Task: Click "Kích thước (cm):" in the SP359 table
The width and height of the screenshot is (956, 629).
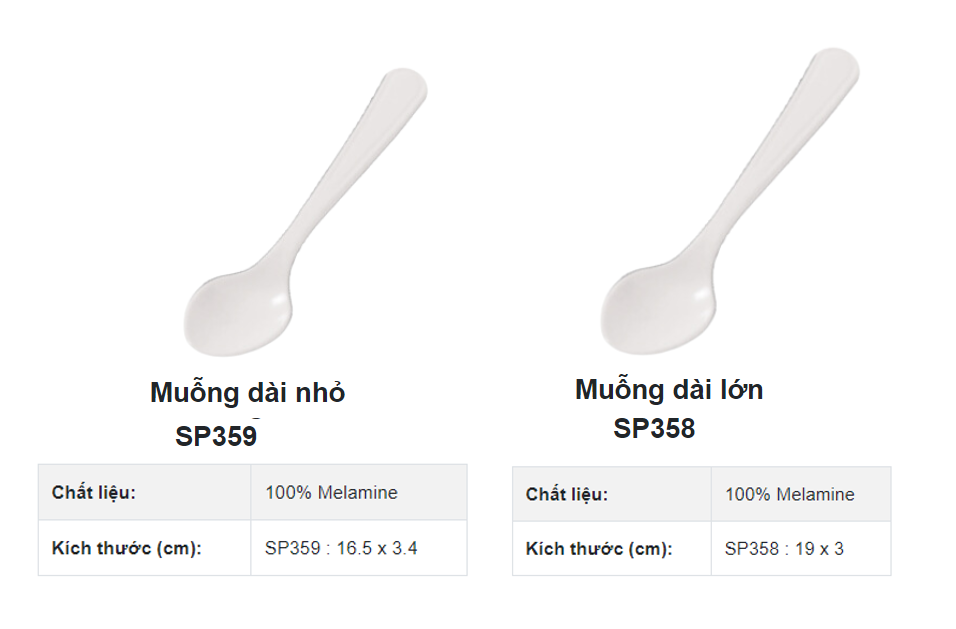Action: tap(127, 548)
